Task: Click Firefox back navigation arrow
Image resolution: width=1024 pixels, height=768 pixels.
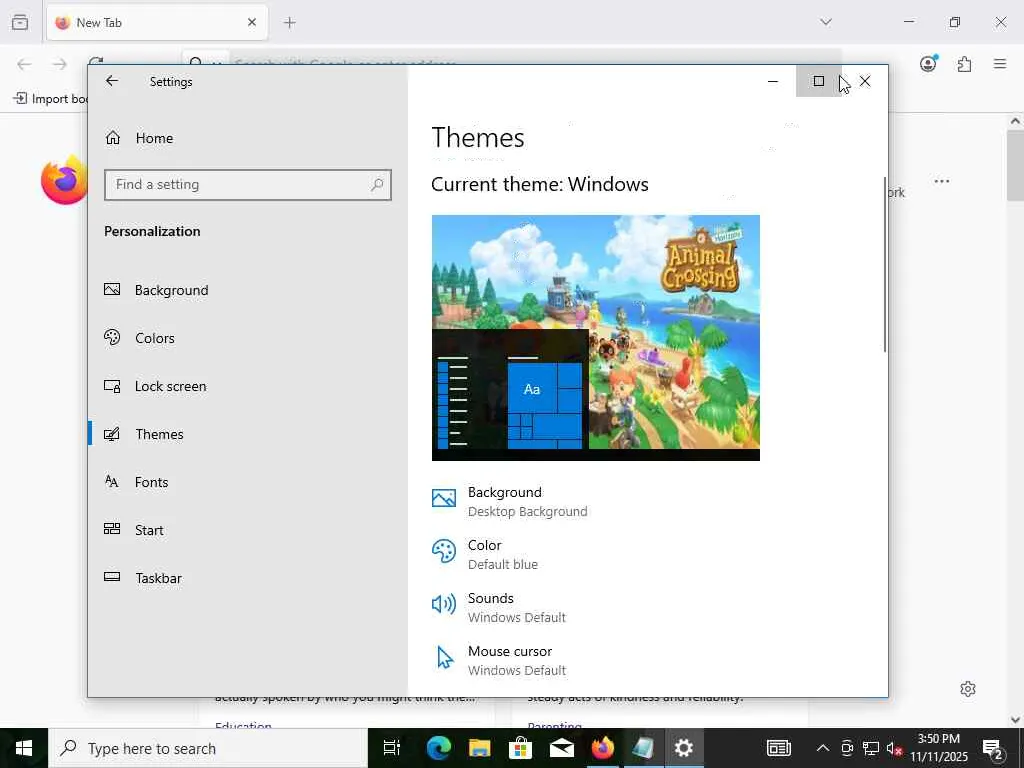Action: (x=24, y=64)
